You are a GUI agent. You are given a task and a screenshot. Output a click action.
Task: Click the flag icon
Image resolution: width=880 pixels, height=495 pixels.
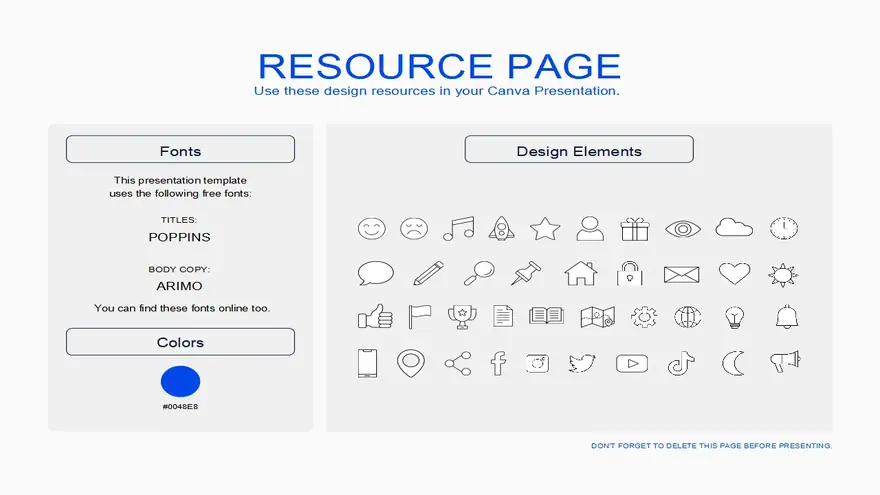coord(420,317)
